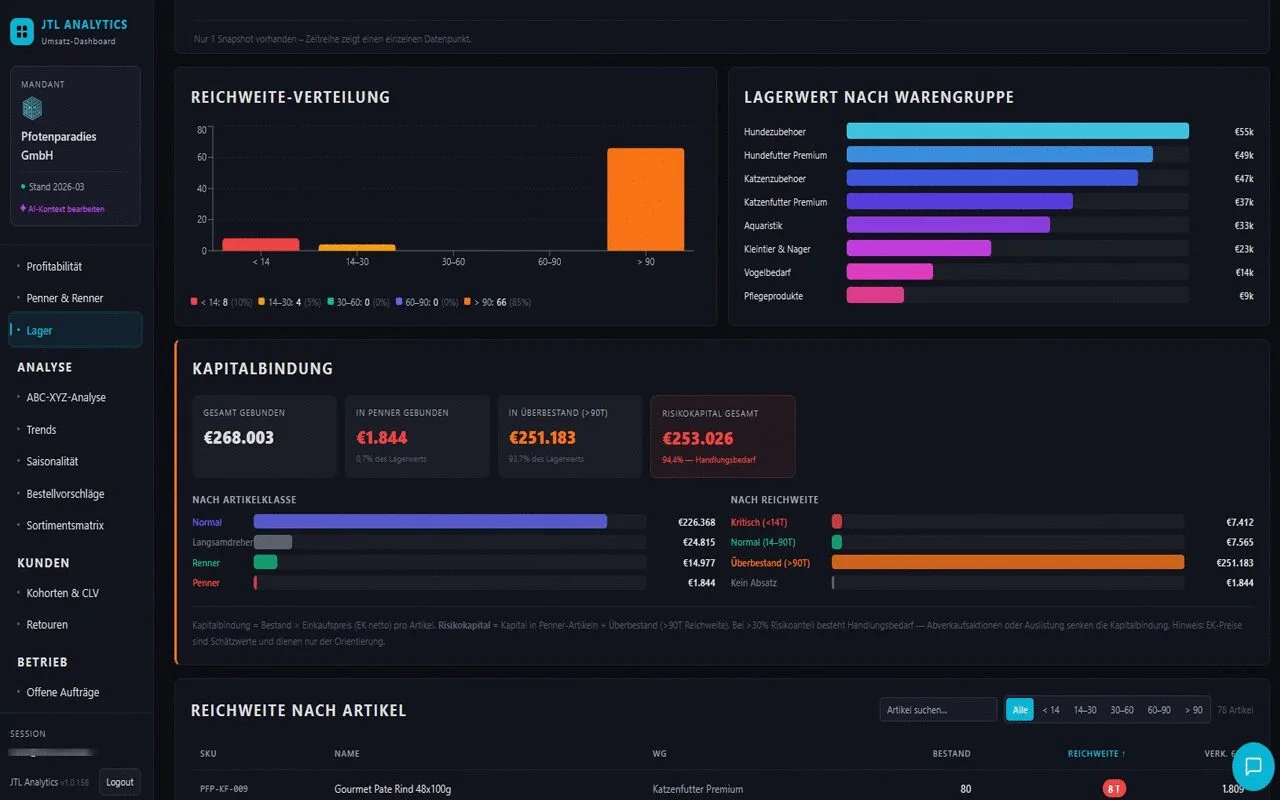Sort table by Reichweite column

click(x=1096, y=754)
